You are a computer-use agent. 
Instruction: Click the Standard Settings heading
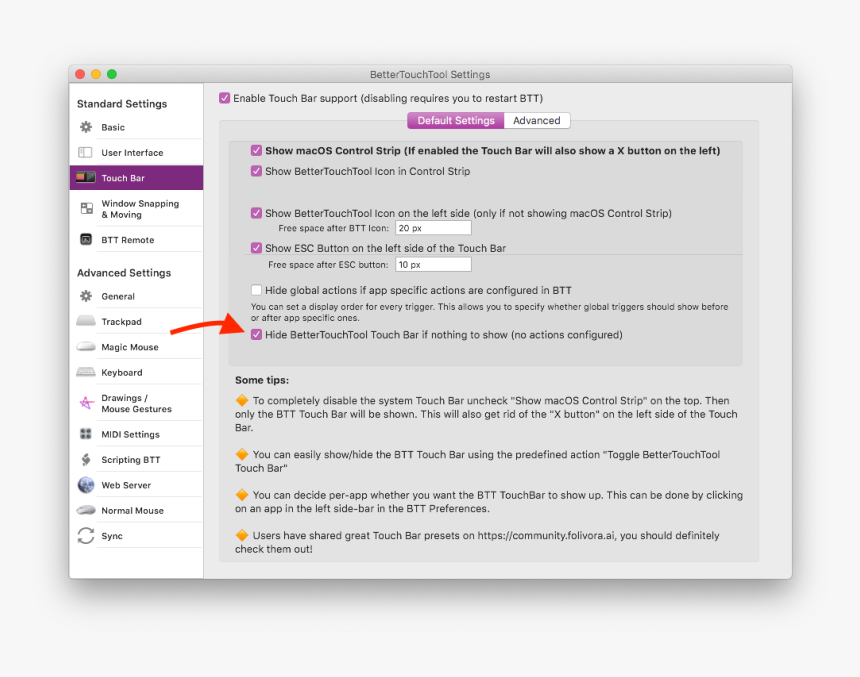(x=122, y=104)
